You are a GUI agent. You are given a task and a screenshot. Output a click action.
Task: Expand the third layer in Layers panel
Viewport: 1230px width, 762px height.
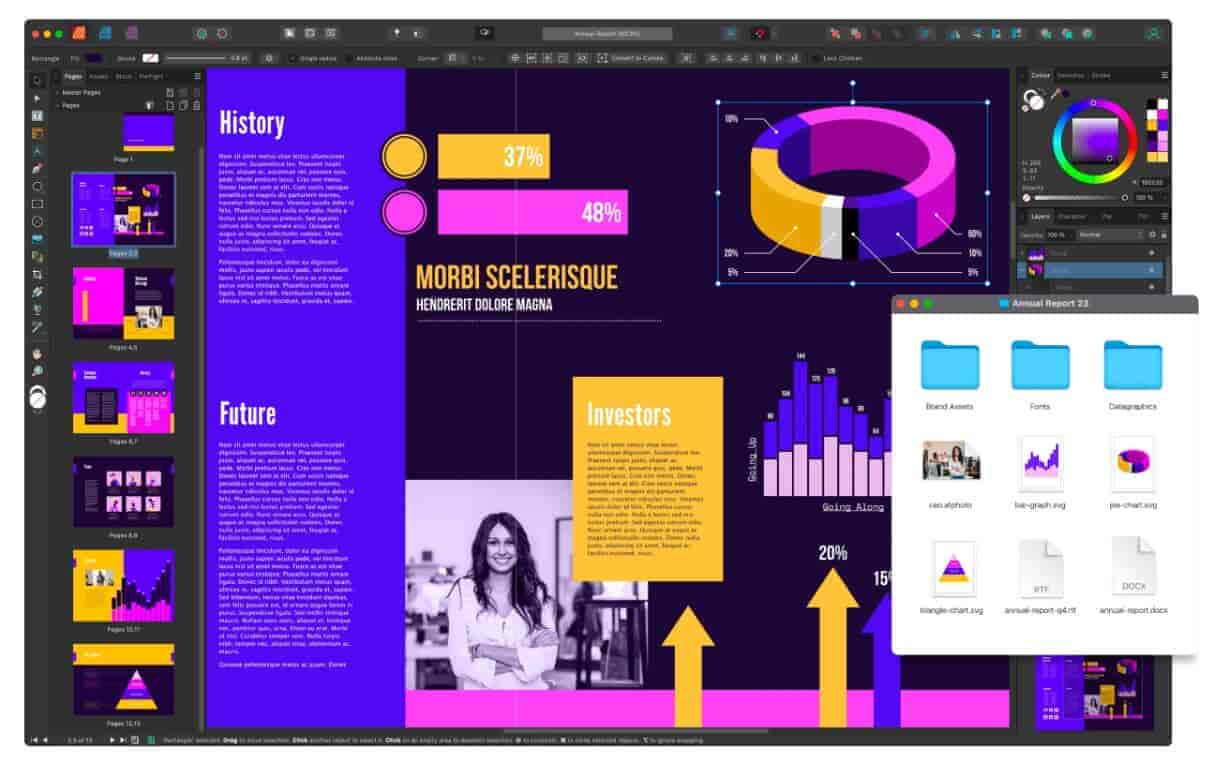(1027, 286)
